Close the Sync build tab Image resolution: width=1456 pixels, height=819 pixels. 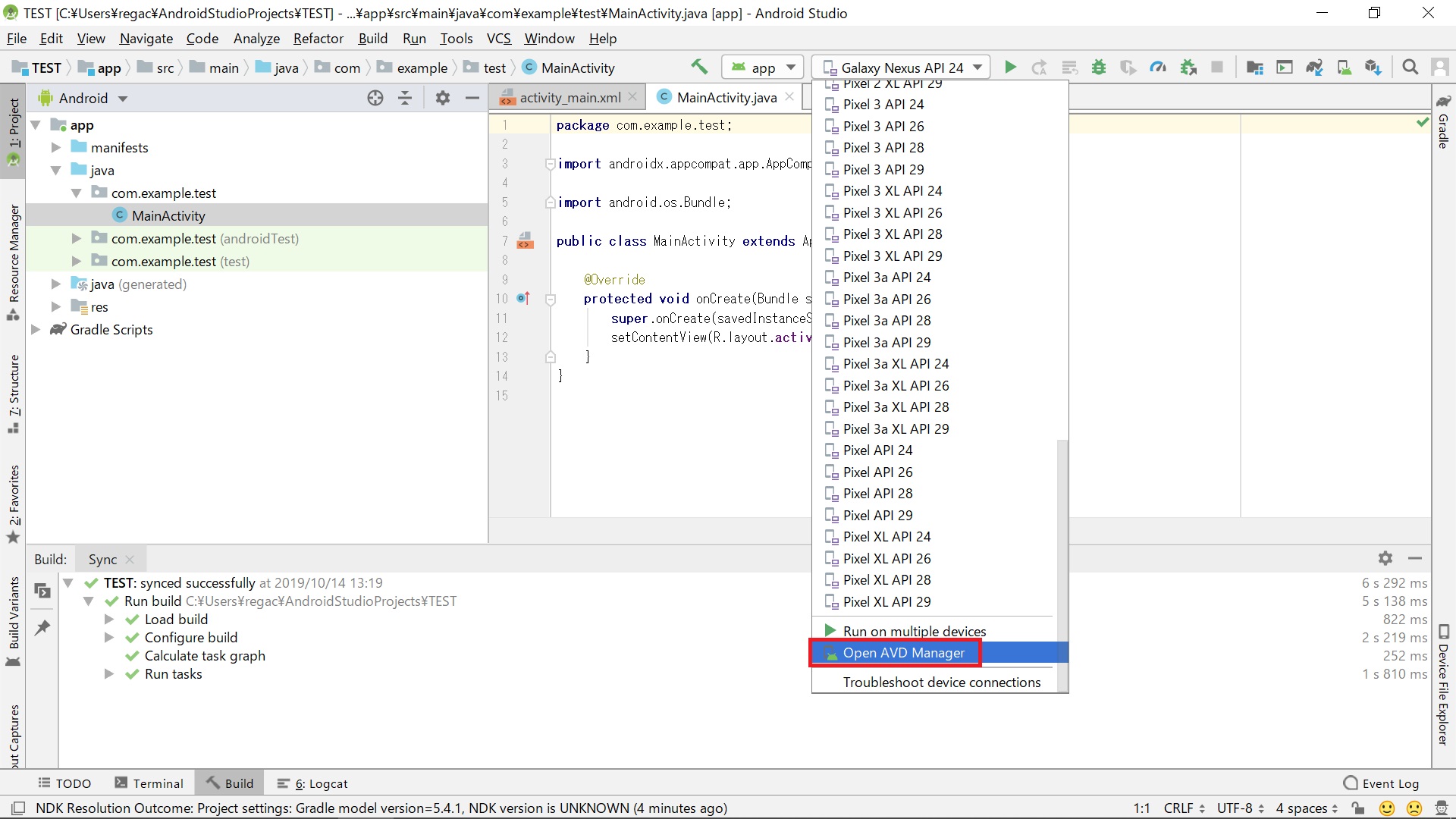(x=130, y=560)
